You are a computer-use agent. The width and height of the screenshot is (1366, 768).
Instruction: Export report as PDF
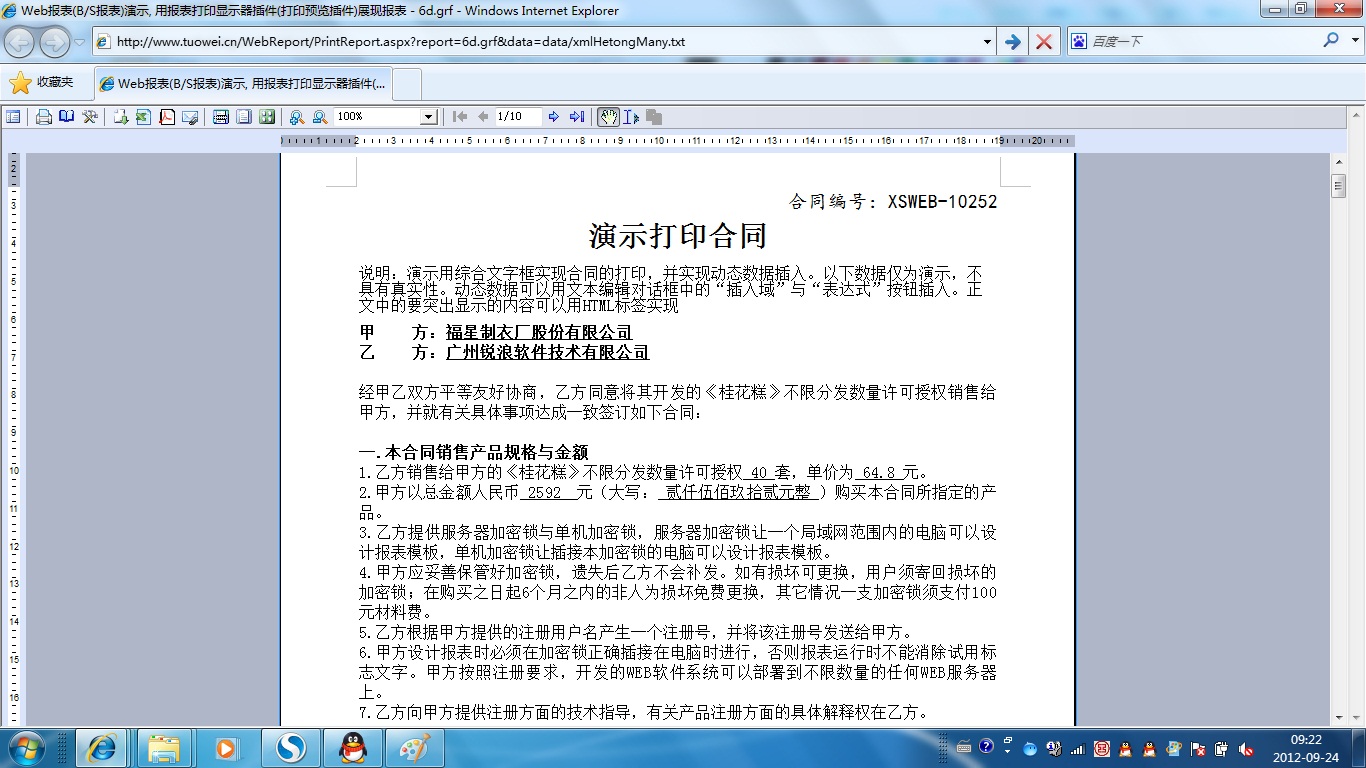point(167,117)
